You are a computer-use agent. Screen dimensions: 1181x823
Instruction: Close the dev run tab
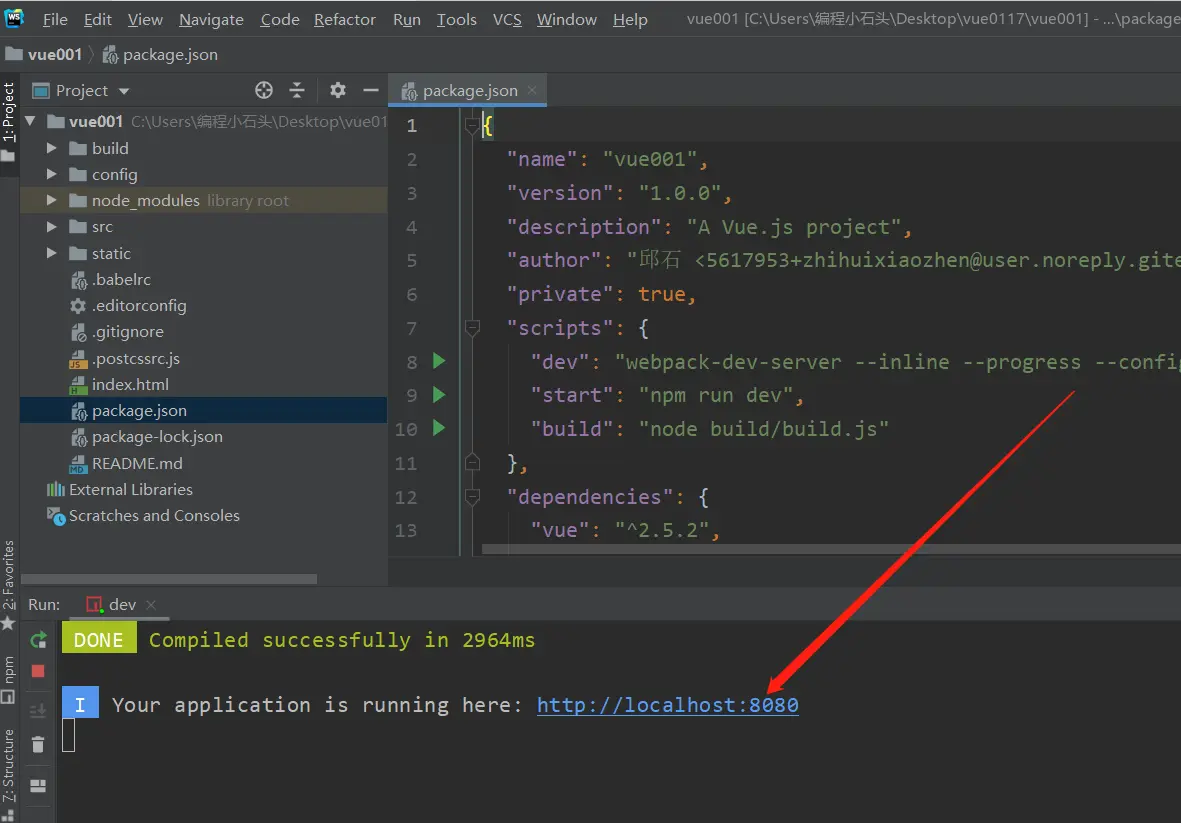pos(151,605)
